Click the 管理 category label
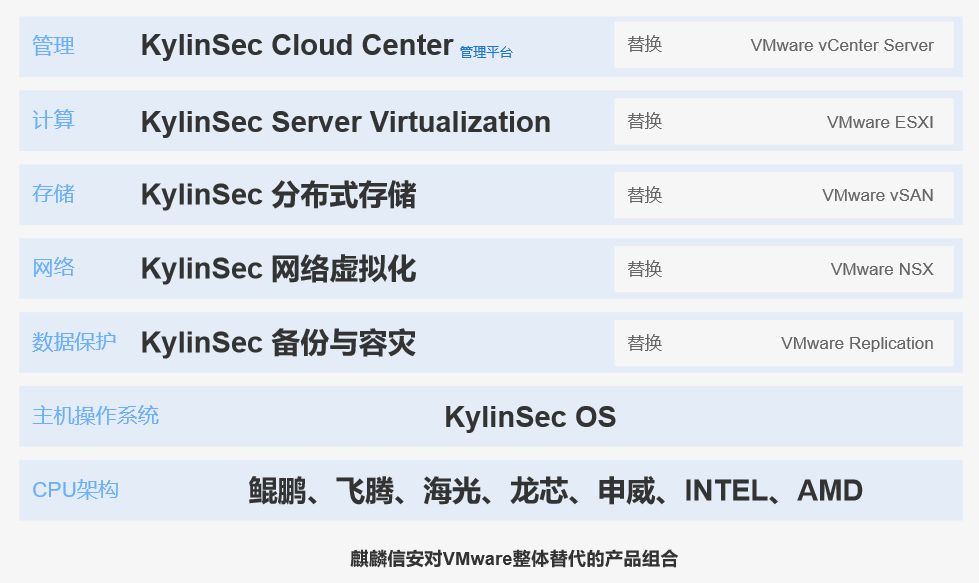The height and width of the screenshot is (583, 979). tap(53, 46)
